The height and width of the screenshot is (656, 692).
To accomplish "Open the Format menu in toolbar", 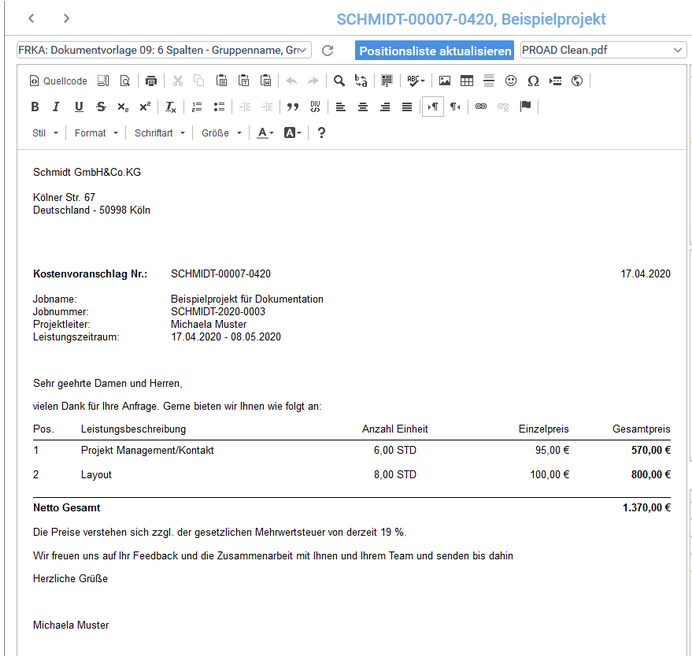I will click(96, 133).
